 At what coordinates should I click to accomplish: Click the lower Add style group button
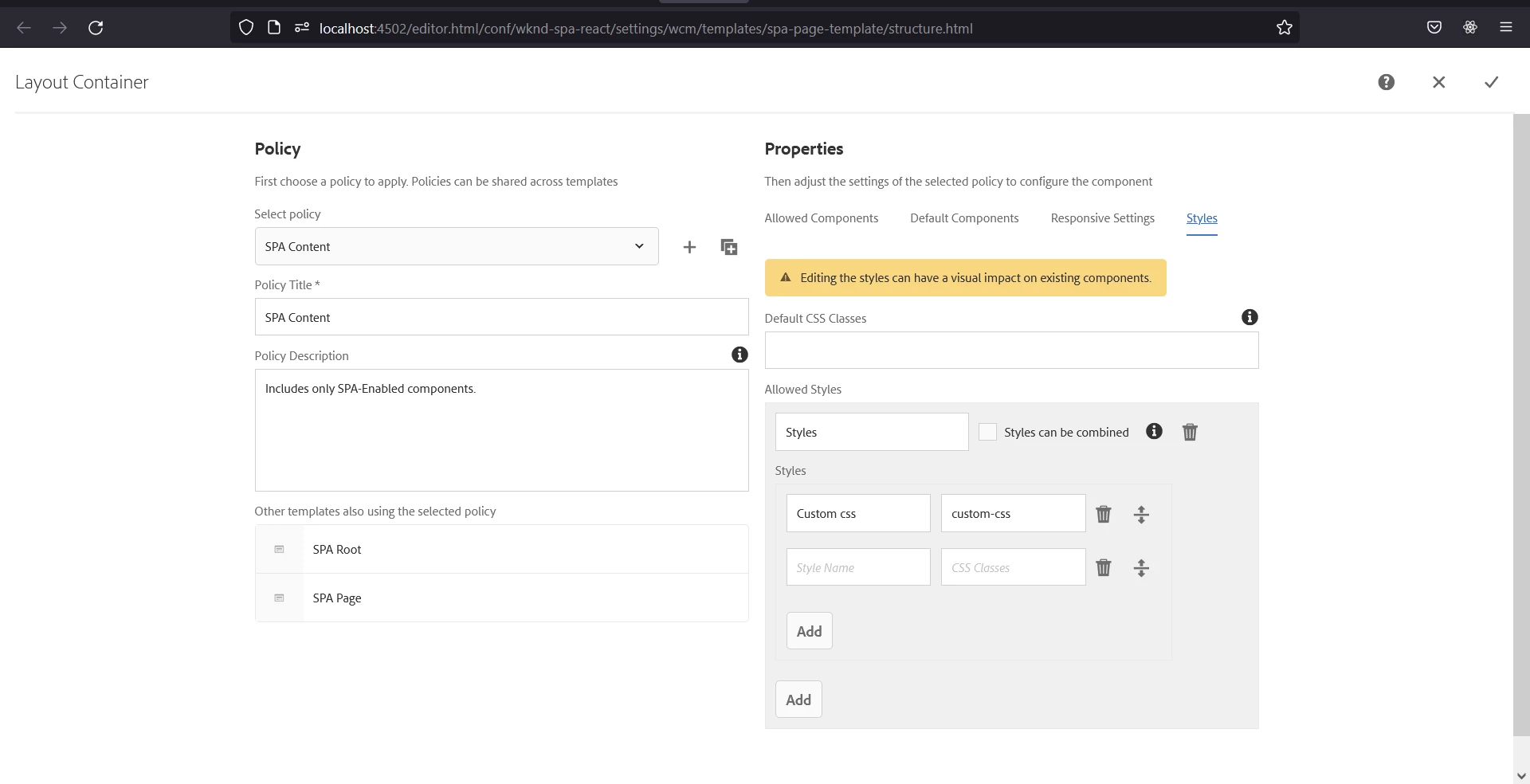[x=798, y=700]
